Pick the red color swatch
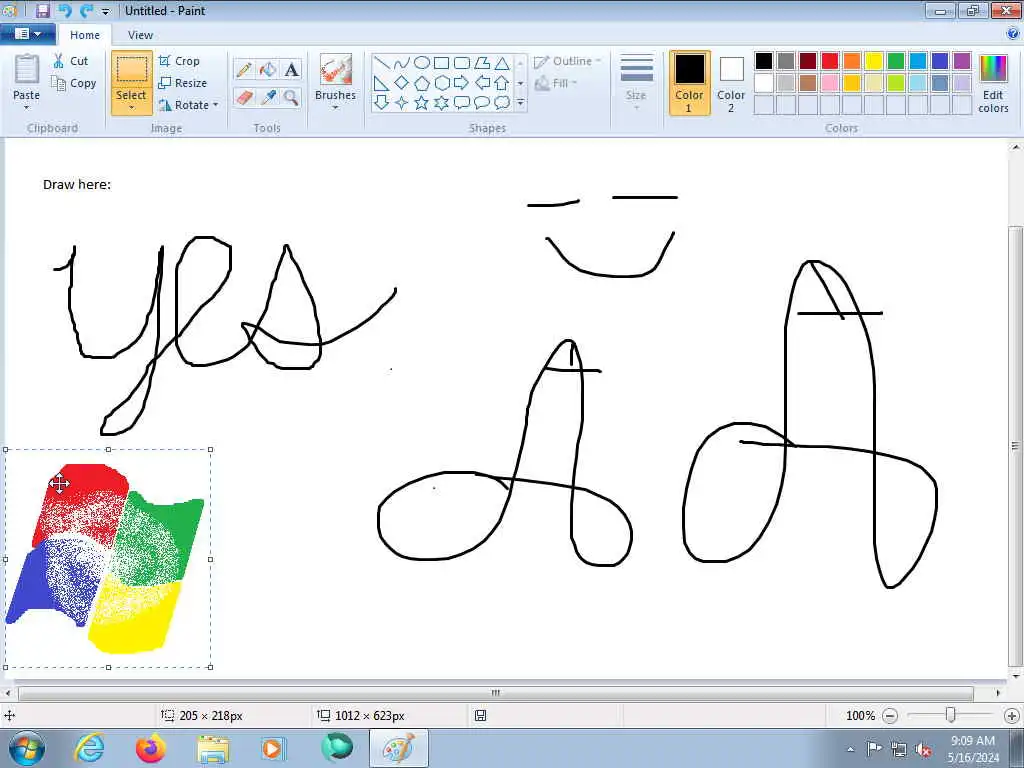Image resolution: width=1024 pixels, height=768 pixels. point(830,61)
